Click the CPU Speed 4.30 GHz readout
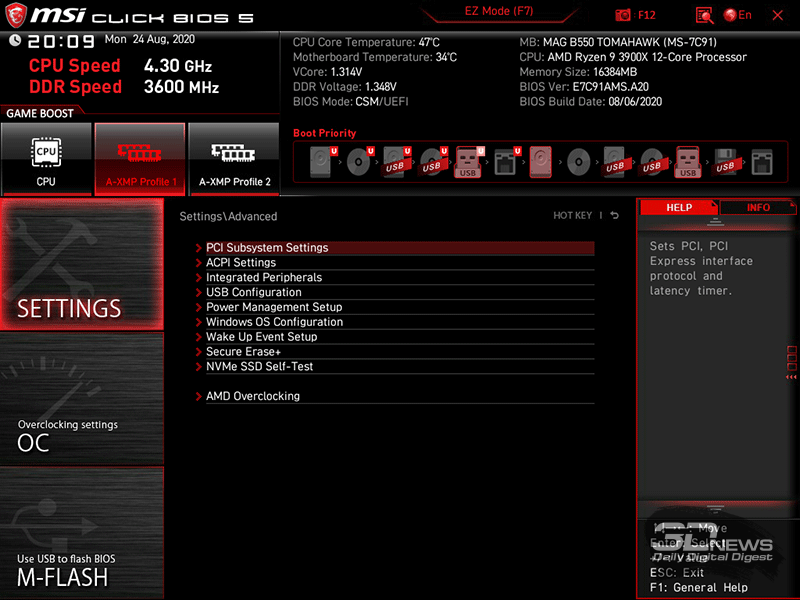Image resolution: width=800 pixels, height=600 pixels. (x=120, y=66)
